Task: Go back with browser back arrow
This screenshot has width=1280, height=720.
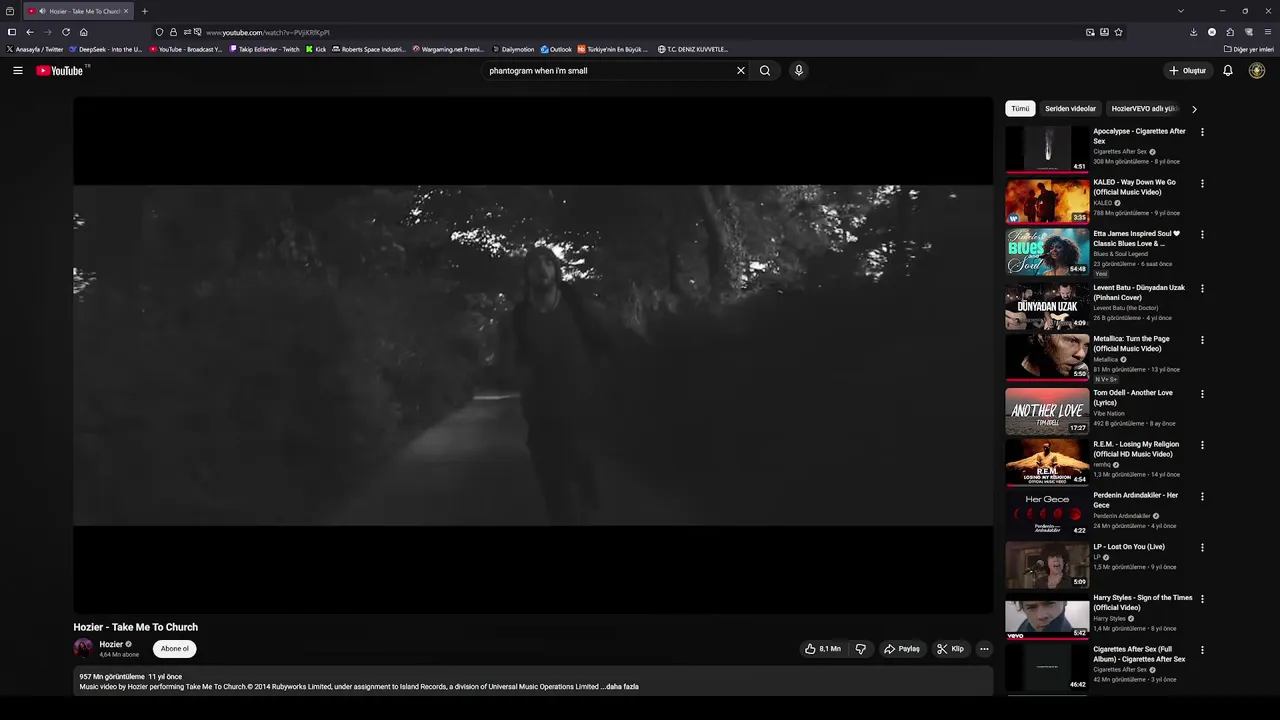Action: [30, 32]
